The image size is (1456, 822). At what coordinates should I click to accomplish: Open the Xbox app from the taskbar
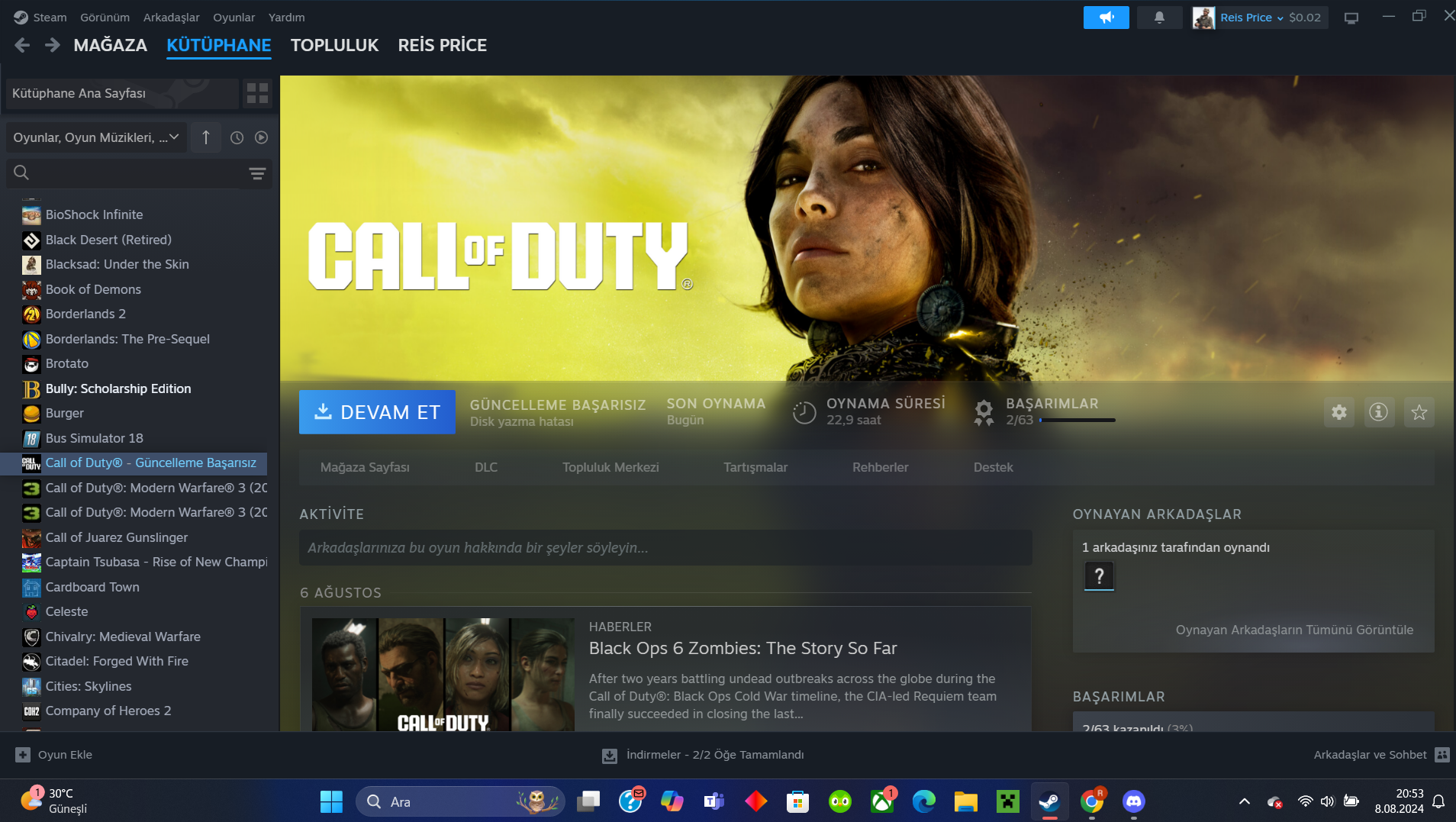882,801
